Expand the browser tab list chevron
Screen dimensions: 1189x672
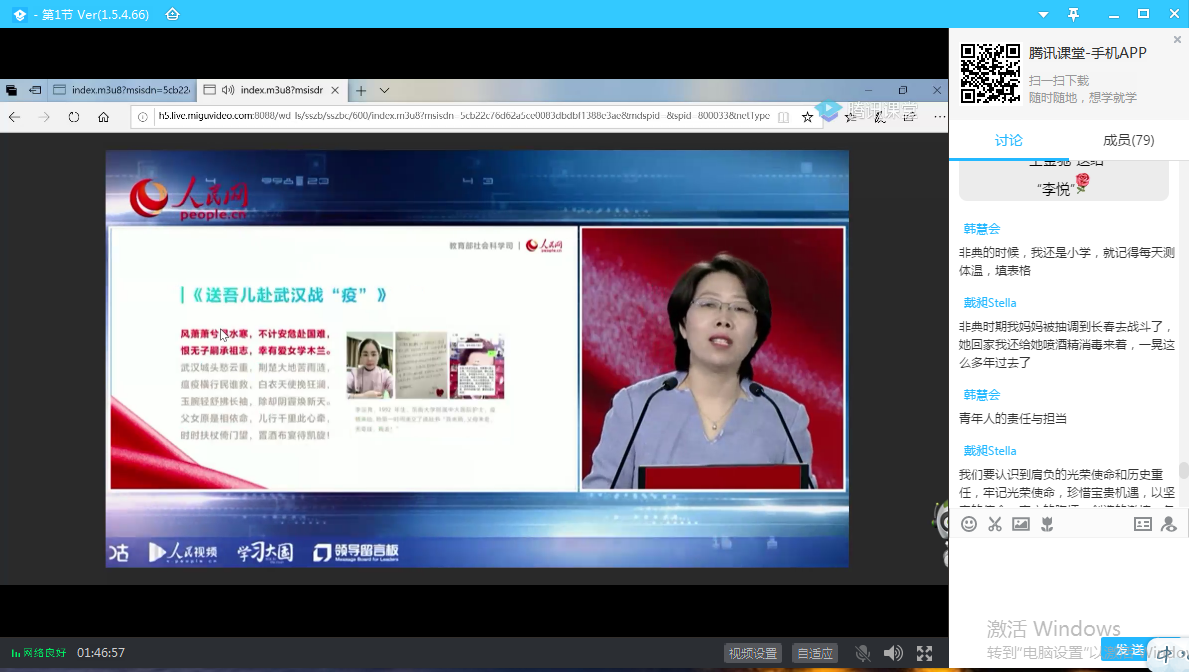pyautogui.click(x=384, y=90)
